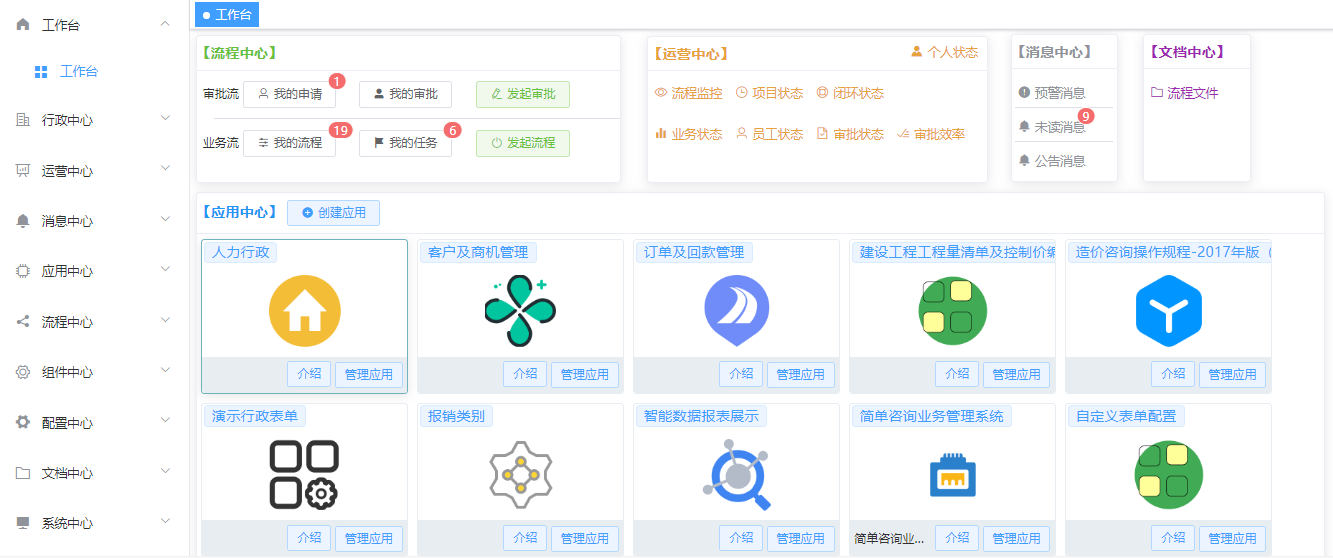Click the 订单及回款管理 blue pin icon
Viewport: 1333px width, 558px height.
click(x=736, y=311)
